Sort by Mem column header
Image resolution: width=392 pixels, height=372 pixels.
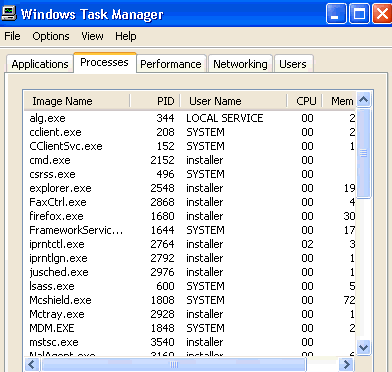[x=339, y=101]
